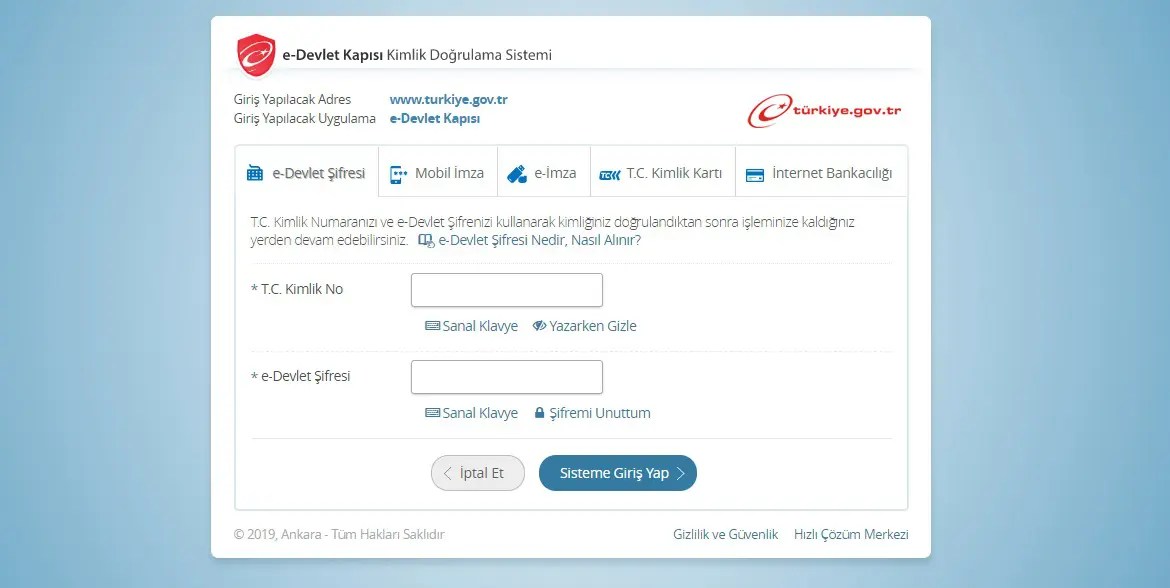1170x588 pixels.
Task: Focus the e-Devlet Şifresi password field
Action: [507, 377]
